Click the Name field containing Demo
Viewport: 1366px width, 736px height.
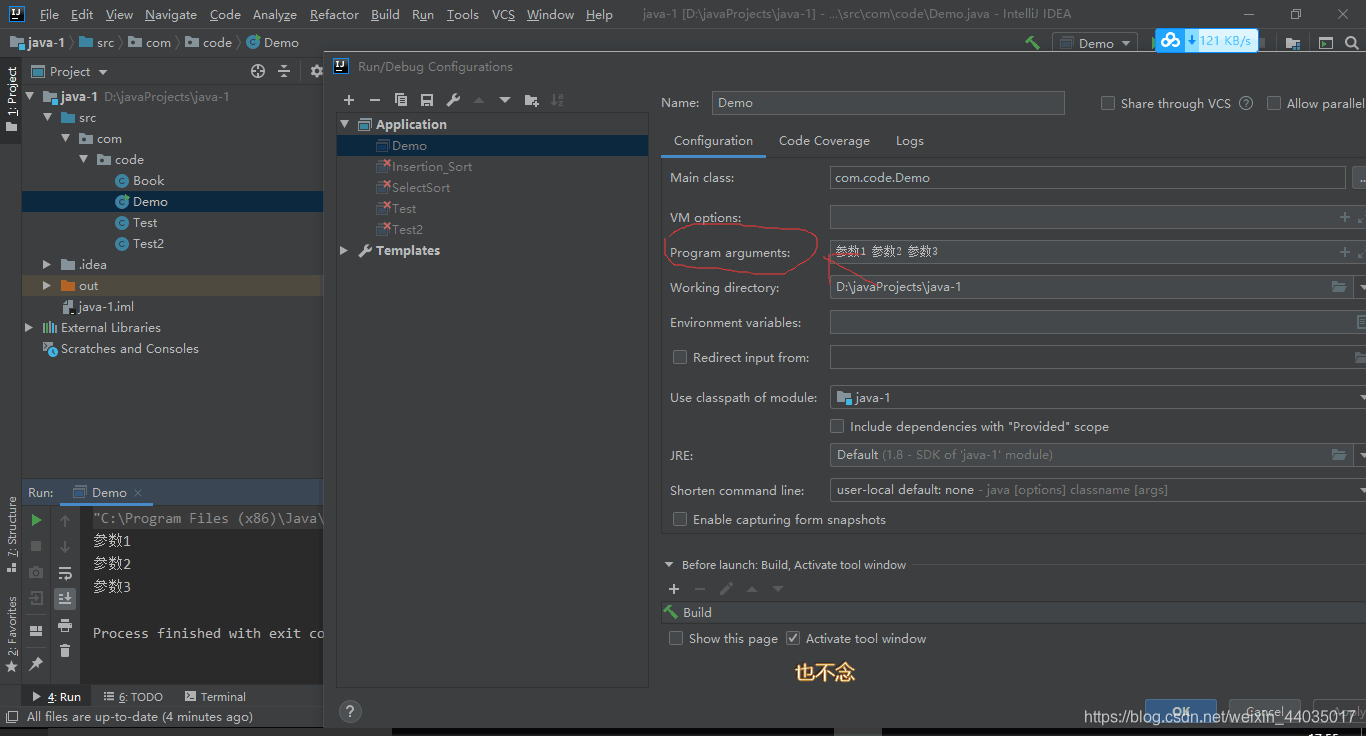pos(888,103)
